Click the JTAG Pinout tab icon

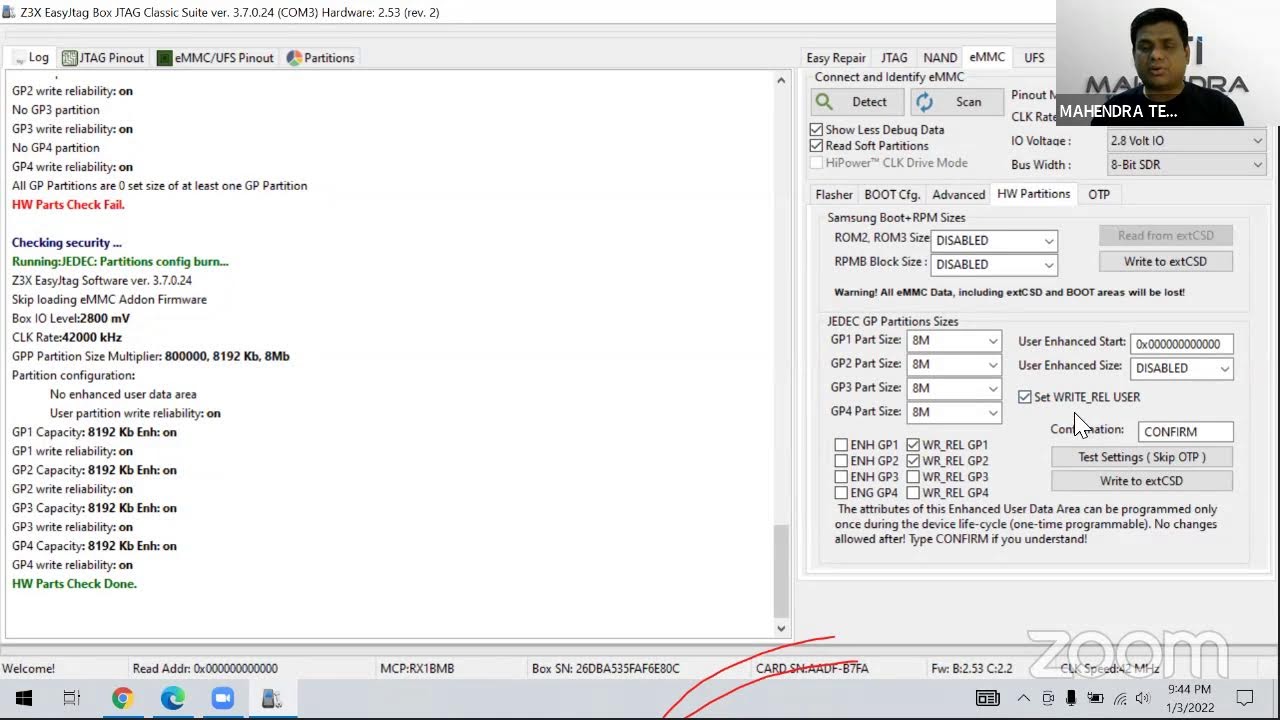click(x=70, y=58)
